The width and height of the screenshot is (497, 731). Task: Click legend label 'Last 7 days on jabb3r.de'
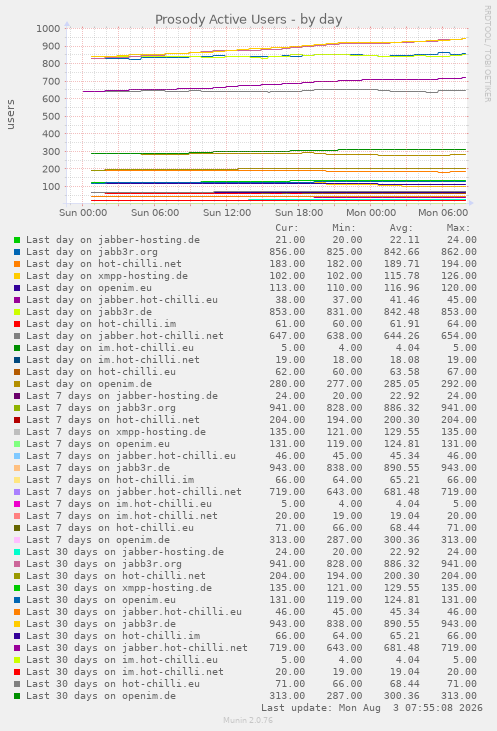[x=98, y=468]
